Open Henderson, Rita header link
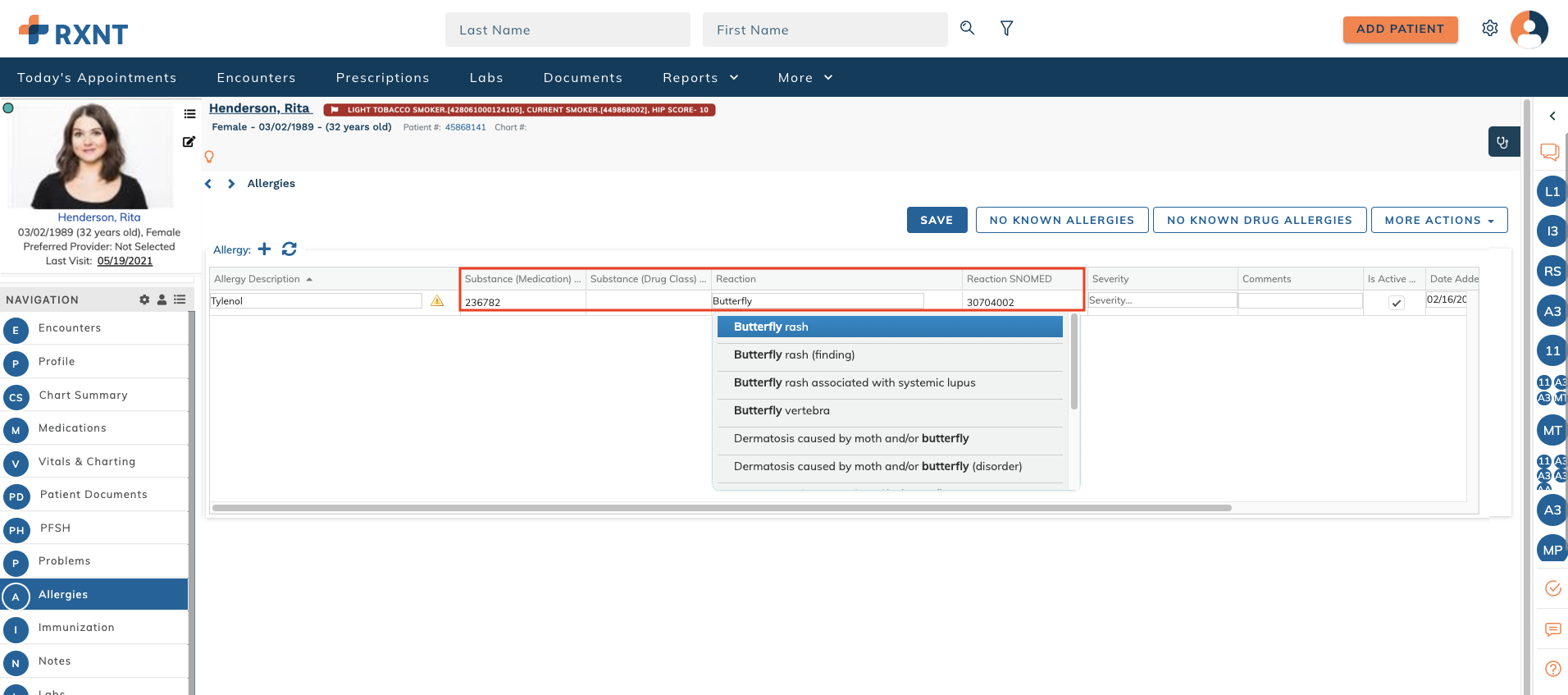The image size is (1568, 695). pos(260,108)
